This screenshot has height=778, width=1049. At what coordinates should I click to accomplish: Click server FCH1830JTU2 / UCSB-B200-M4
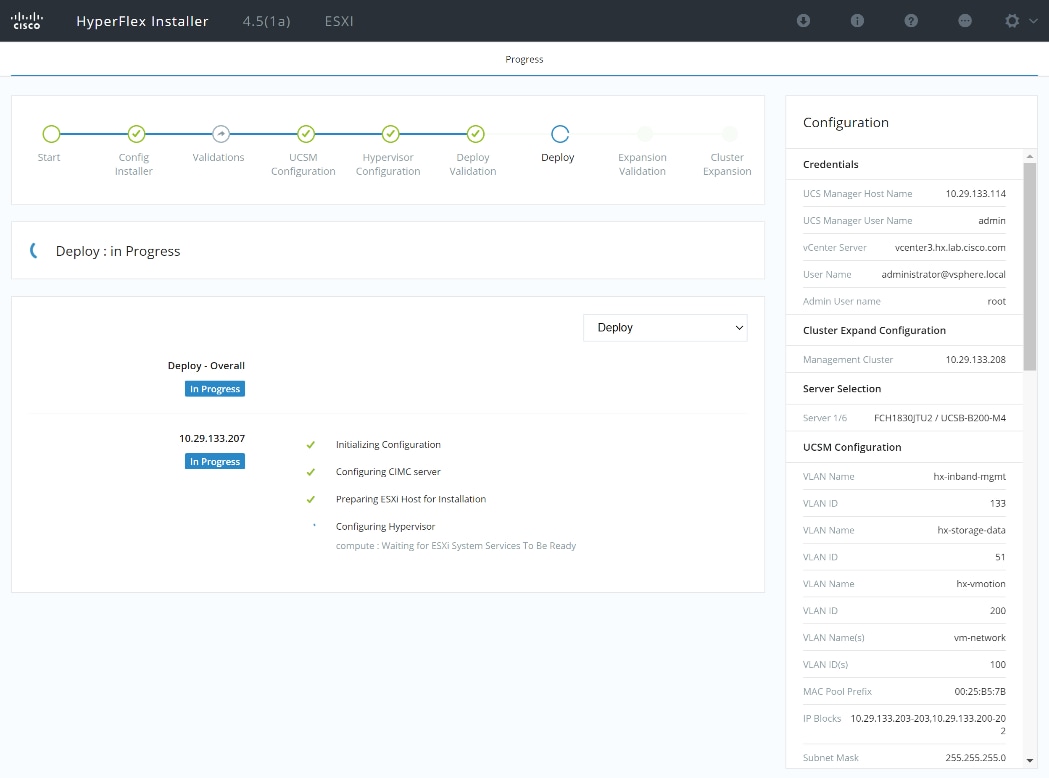[940, 418]
